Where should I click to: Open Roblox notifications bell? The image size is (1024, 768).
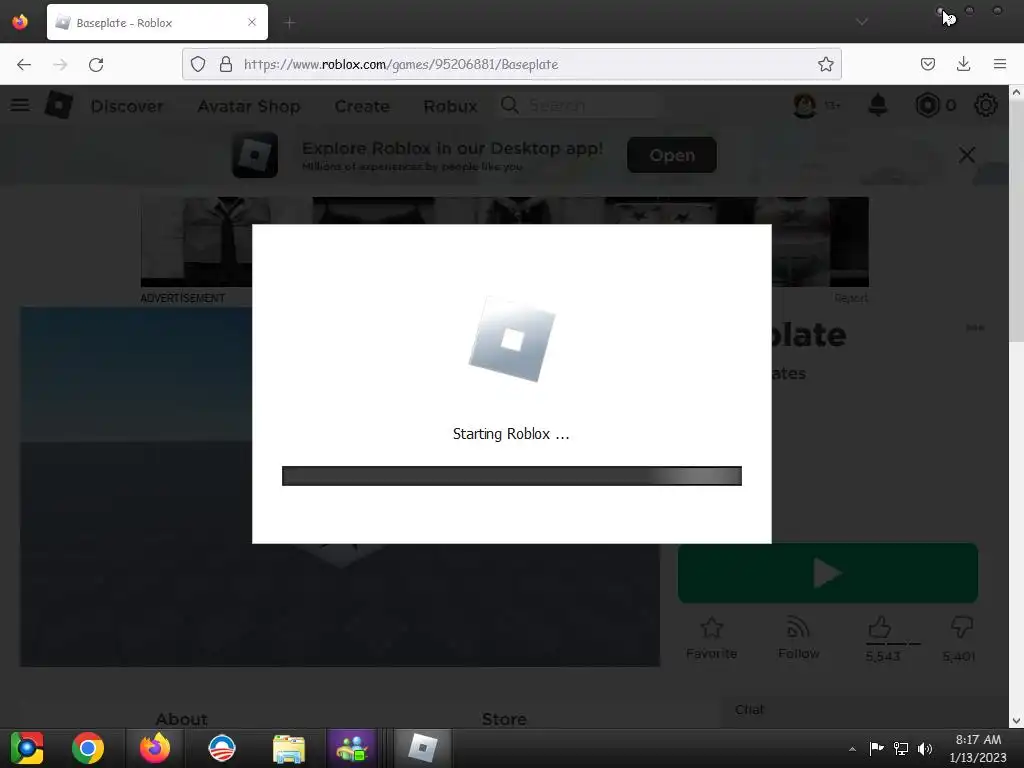[x=878, y=105]
